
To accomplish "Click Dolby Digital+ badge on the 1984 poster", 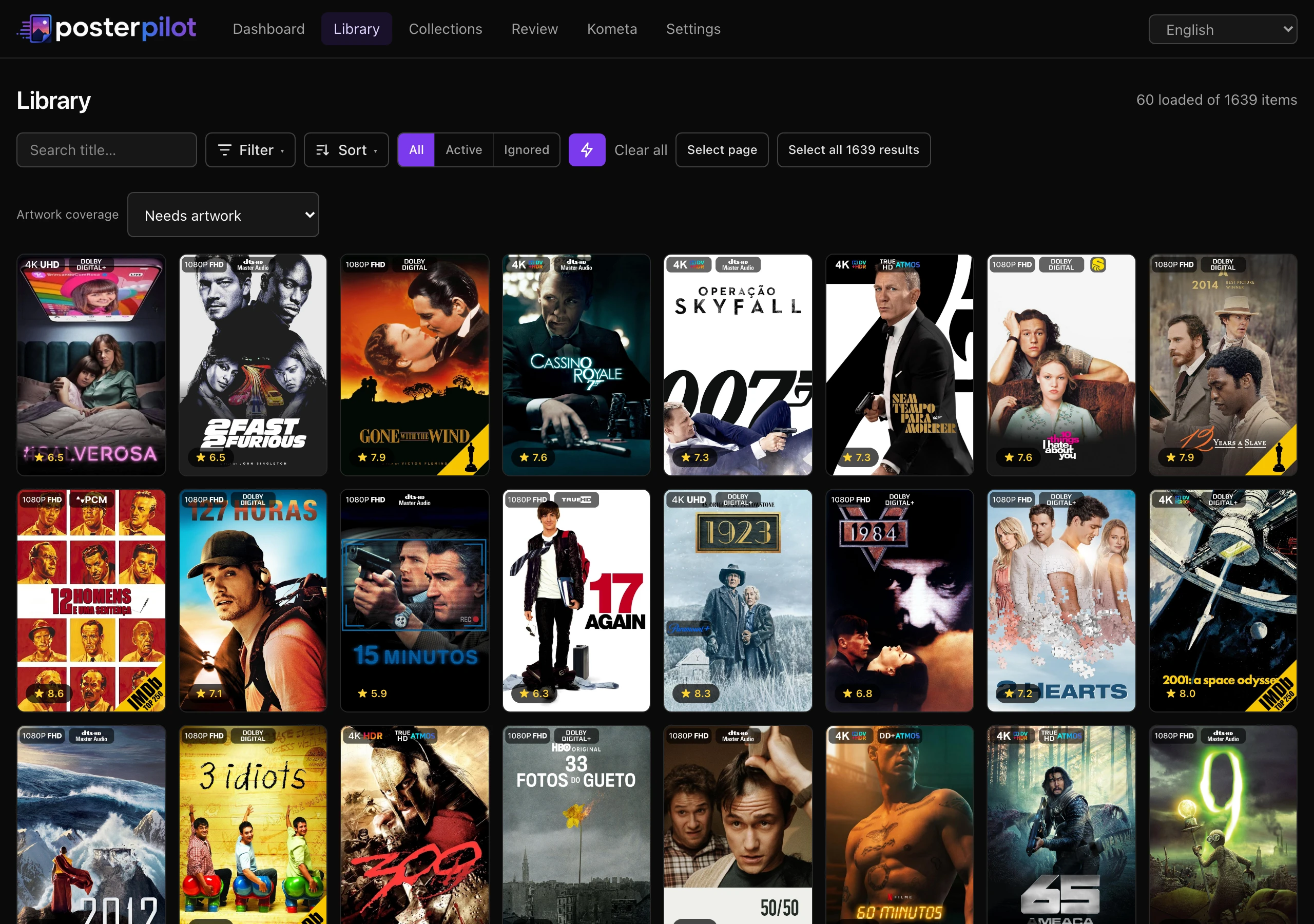I will [900, 500].
